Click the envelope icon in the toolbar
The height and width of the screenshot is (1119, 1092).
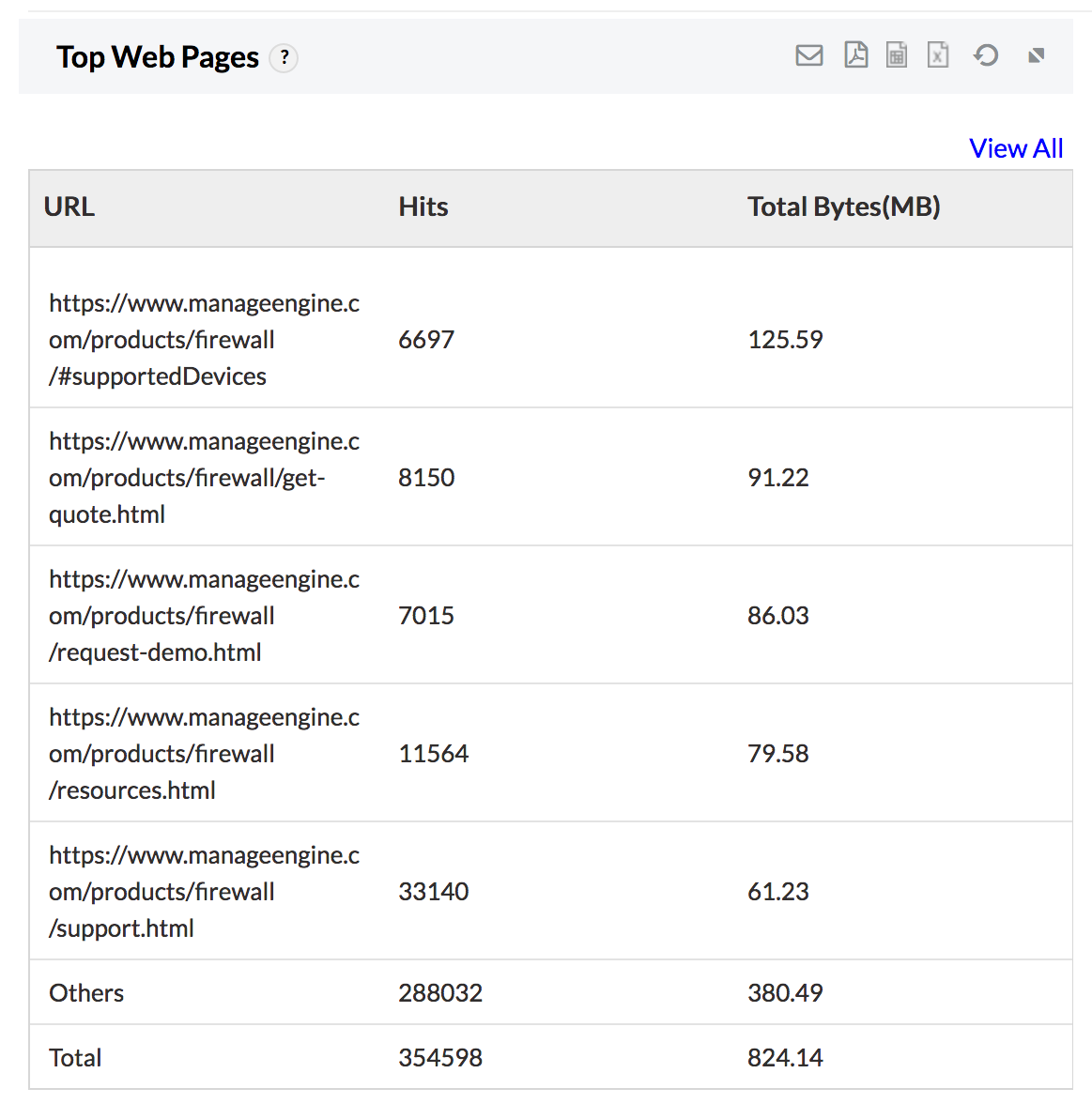tap(809, 55)
